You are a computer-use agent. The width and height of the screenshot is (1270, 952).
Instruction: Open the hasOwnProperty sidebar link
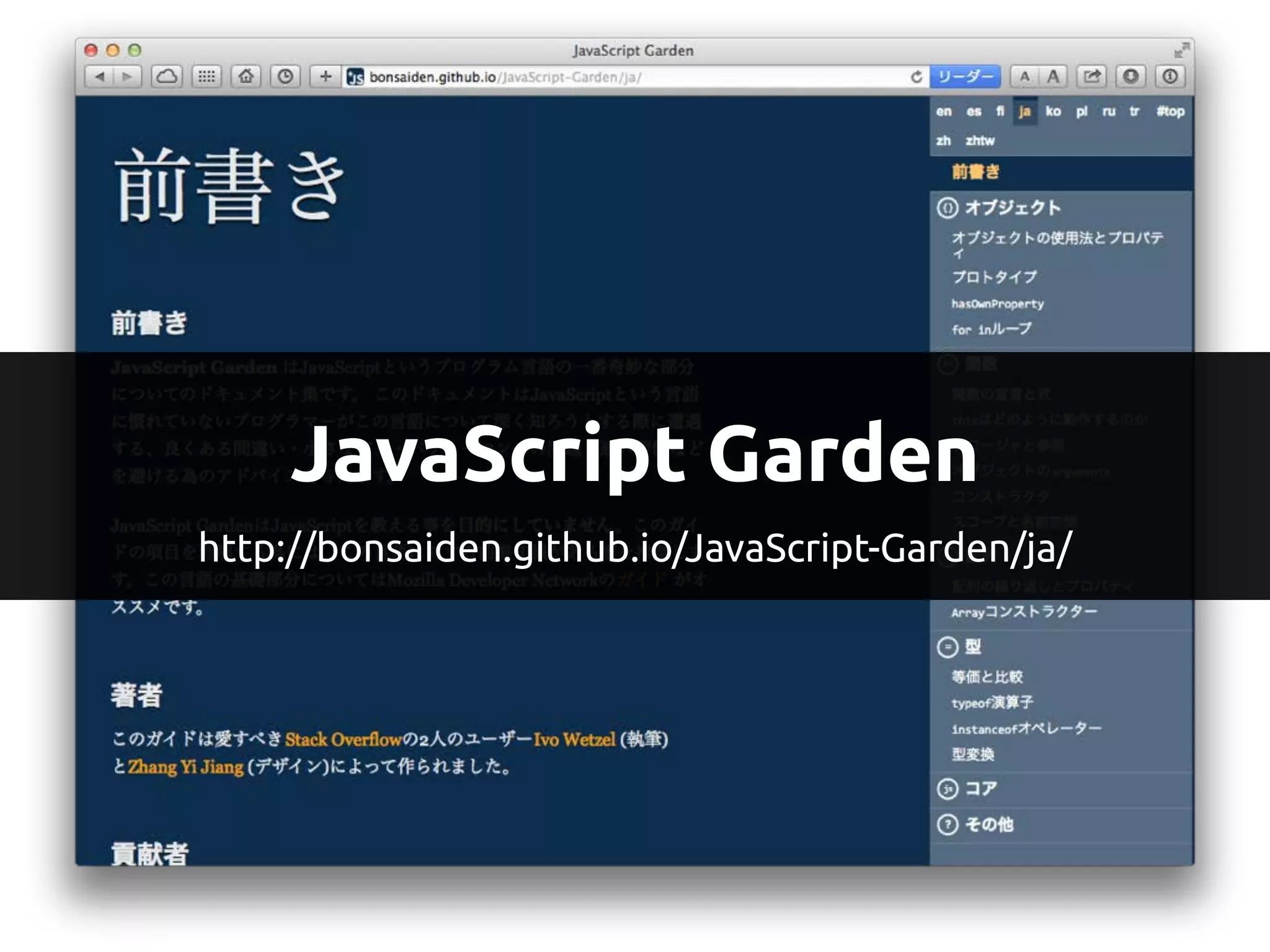coord(998,304)
